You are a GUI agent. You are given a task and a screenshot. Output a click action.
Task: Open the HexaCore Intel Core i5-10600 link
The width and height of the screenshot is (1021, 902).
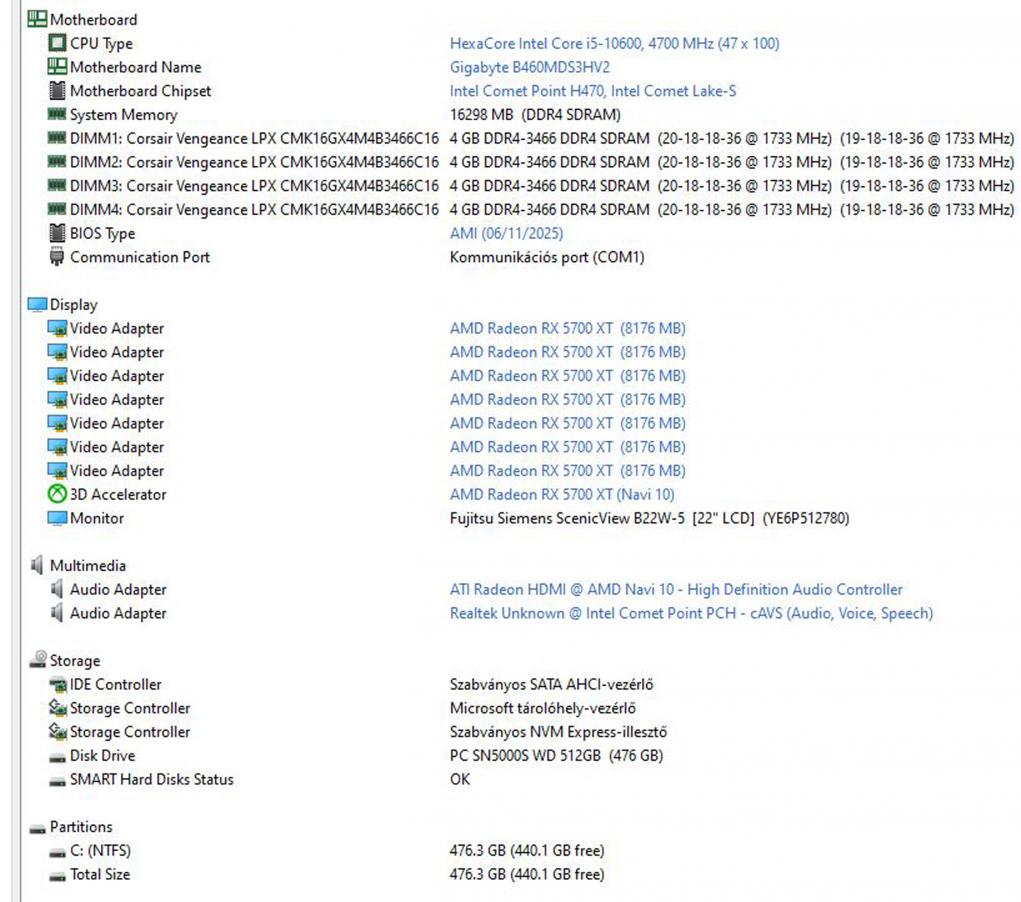coord(614,43)
